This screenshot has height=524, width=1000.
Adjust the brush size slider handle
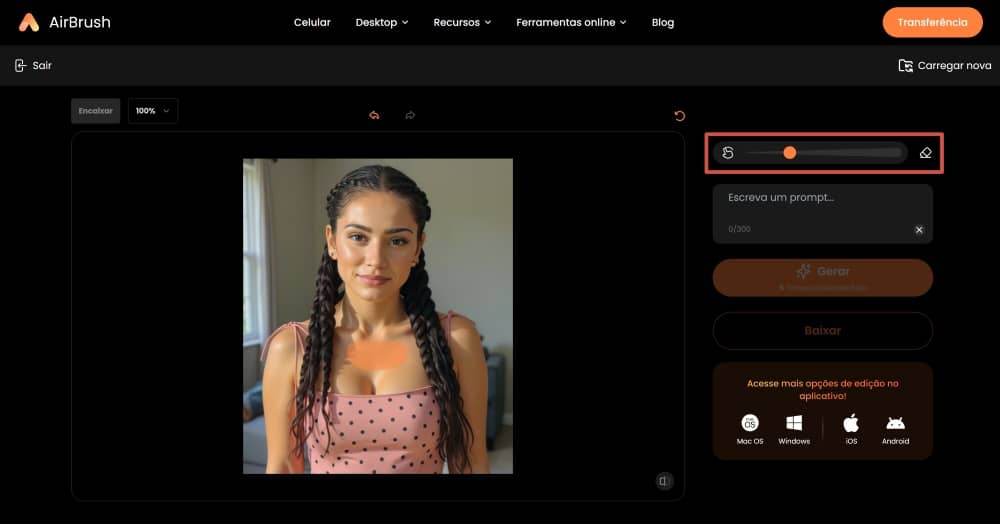(790, 153)
